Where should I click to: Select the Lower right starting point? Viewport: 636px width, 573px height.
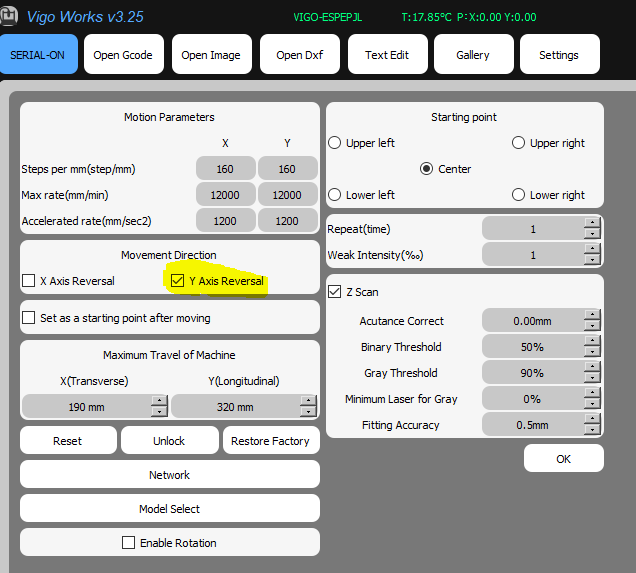coord(518,195)
